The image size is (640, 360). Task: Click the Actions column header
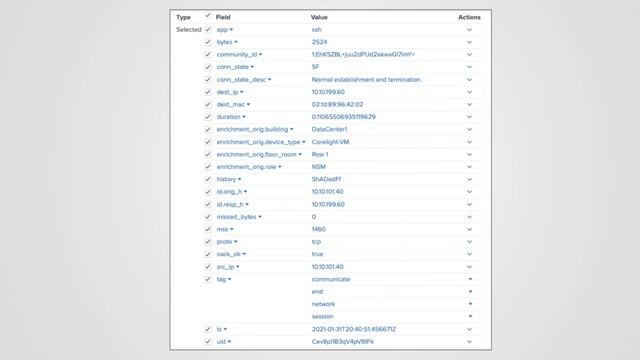[x=469, y=17]
